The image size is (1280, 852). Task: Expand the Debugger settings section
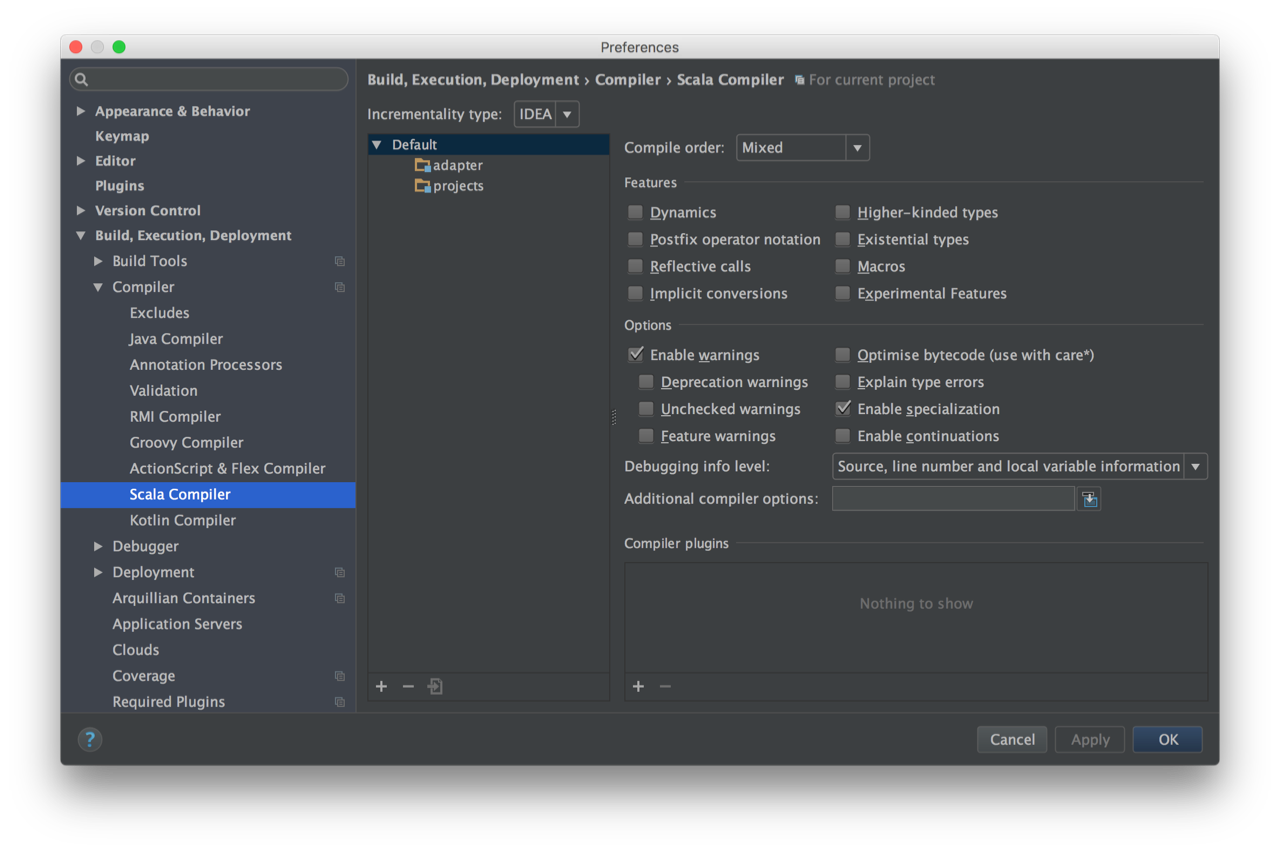pos(98,546)
